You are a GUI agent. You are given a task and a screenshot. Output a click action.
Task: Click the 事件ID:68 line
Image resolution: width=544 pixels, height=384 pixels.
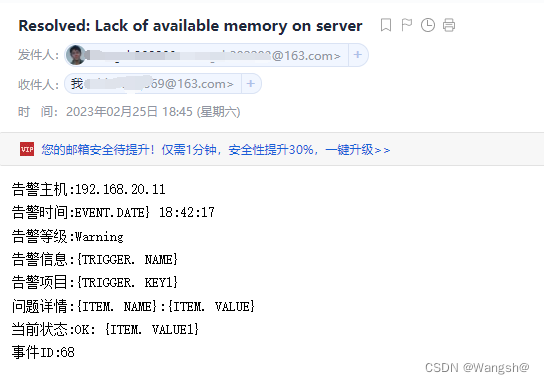point(43,352)
